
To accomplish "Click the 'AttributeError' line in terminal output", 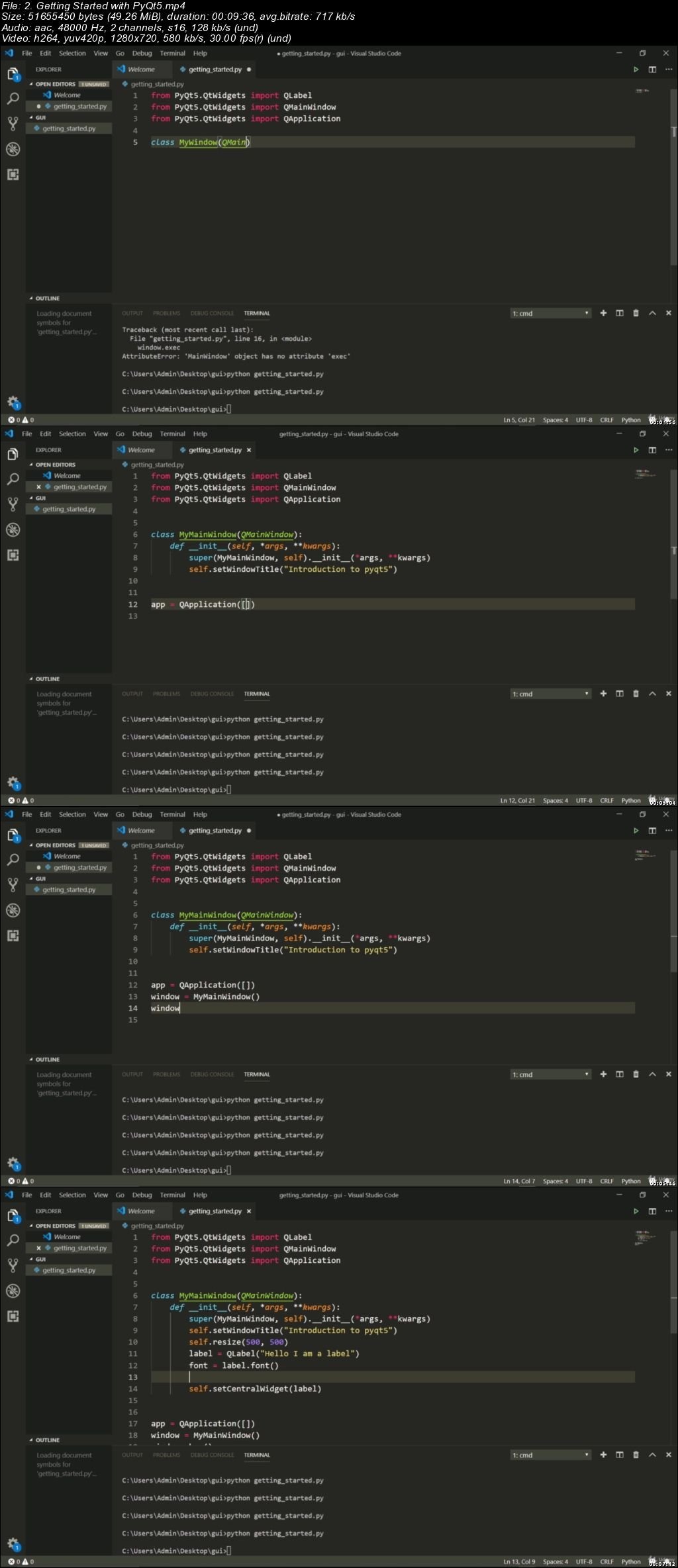I will pyautogui.click(x=236, y=356).
